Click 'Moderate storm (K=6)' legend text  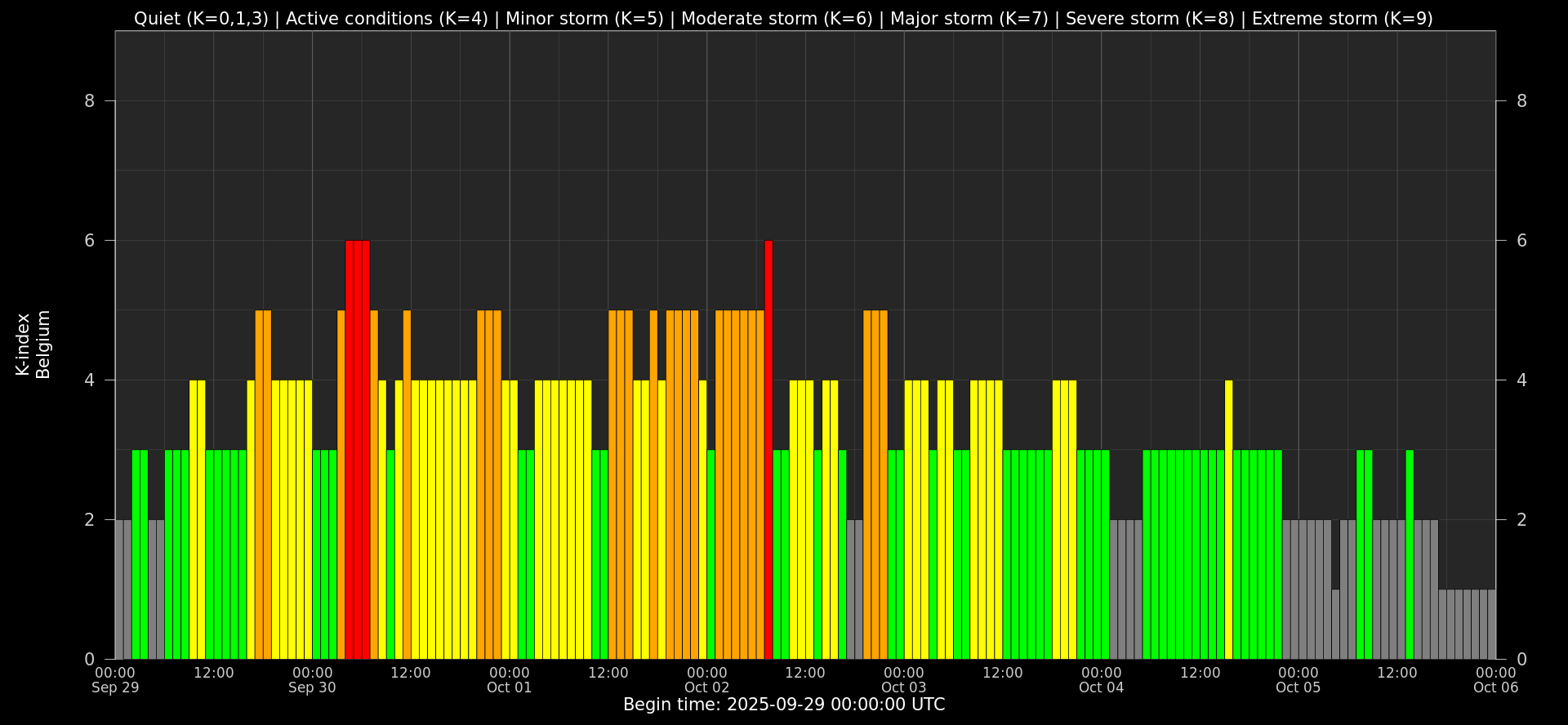pyautogui.click(x=777, y=19)
